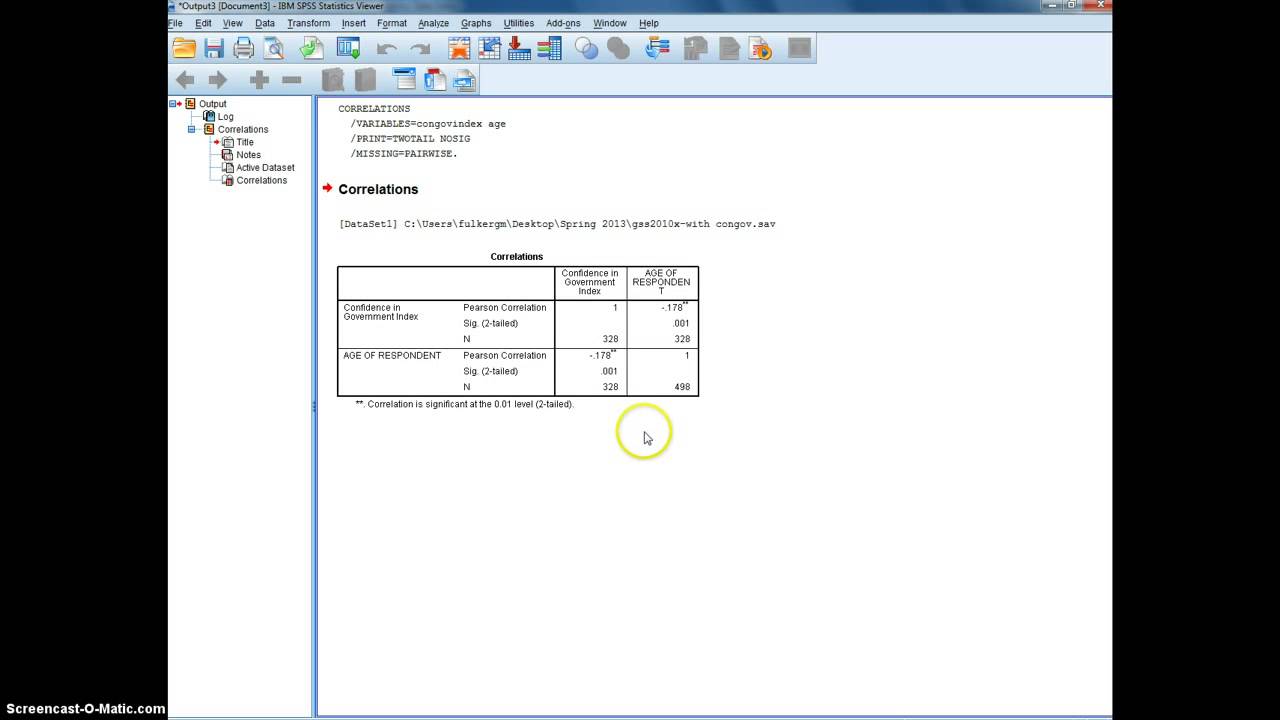Click the CORRELATIONS syntax log text
1280x720 pixels.
374,108
